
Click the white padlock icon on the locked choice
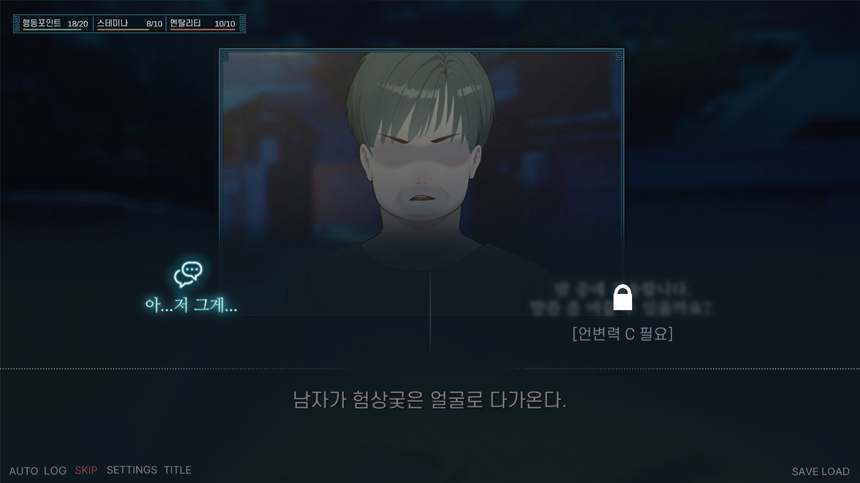pyautogui.click(x=623, y=298)
